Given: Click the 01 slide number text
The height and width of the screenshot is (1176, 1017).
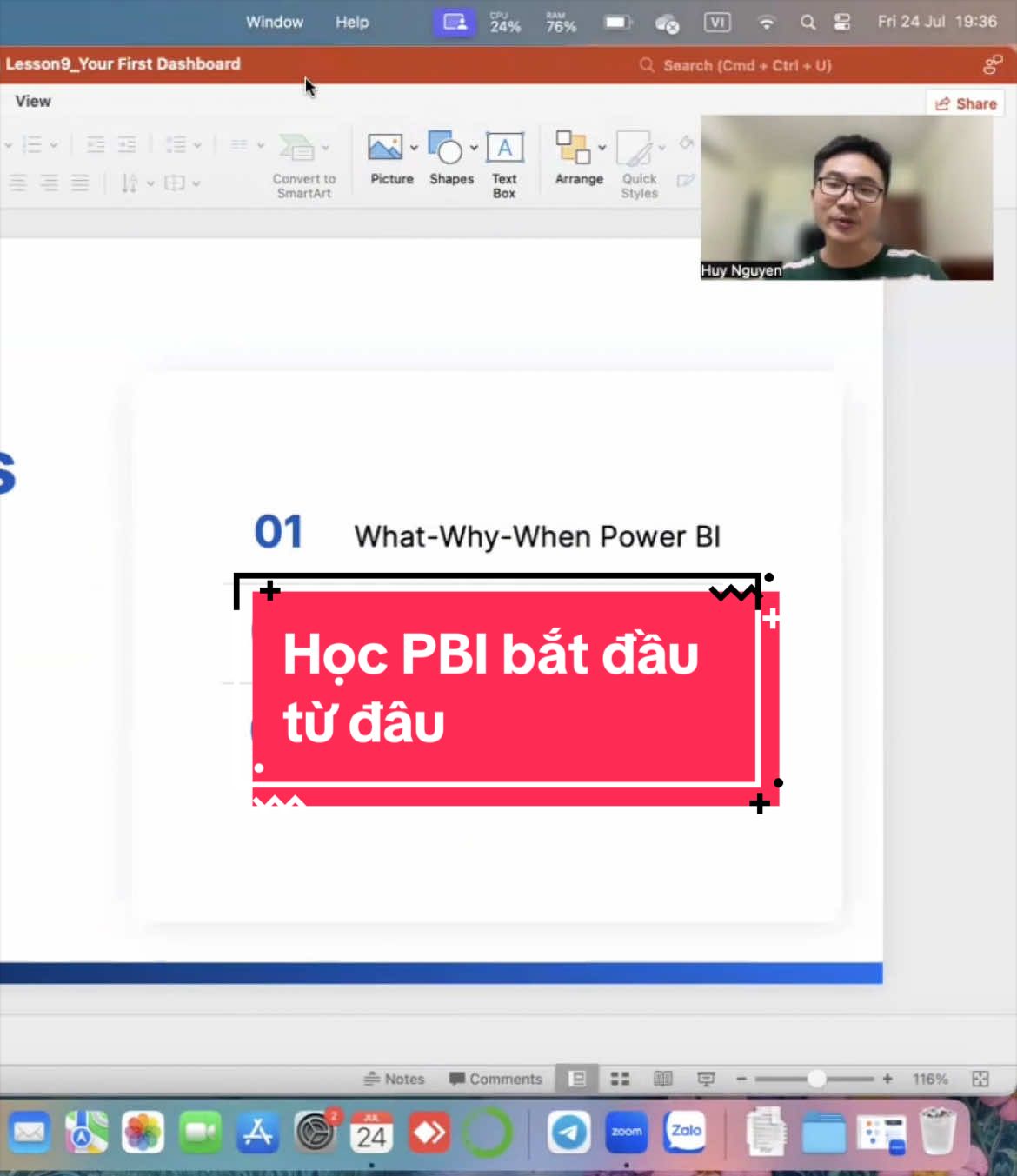Looking at the screenshot, I should point(278,532).
